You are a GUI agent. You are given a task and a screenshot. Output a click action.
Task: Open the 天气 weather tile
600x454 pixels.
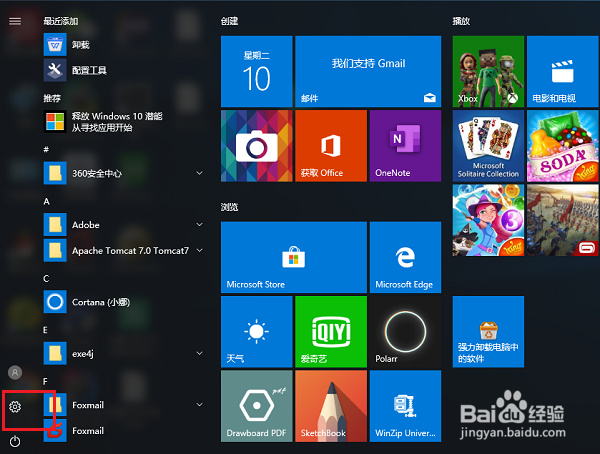coord(256,332)
